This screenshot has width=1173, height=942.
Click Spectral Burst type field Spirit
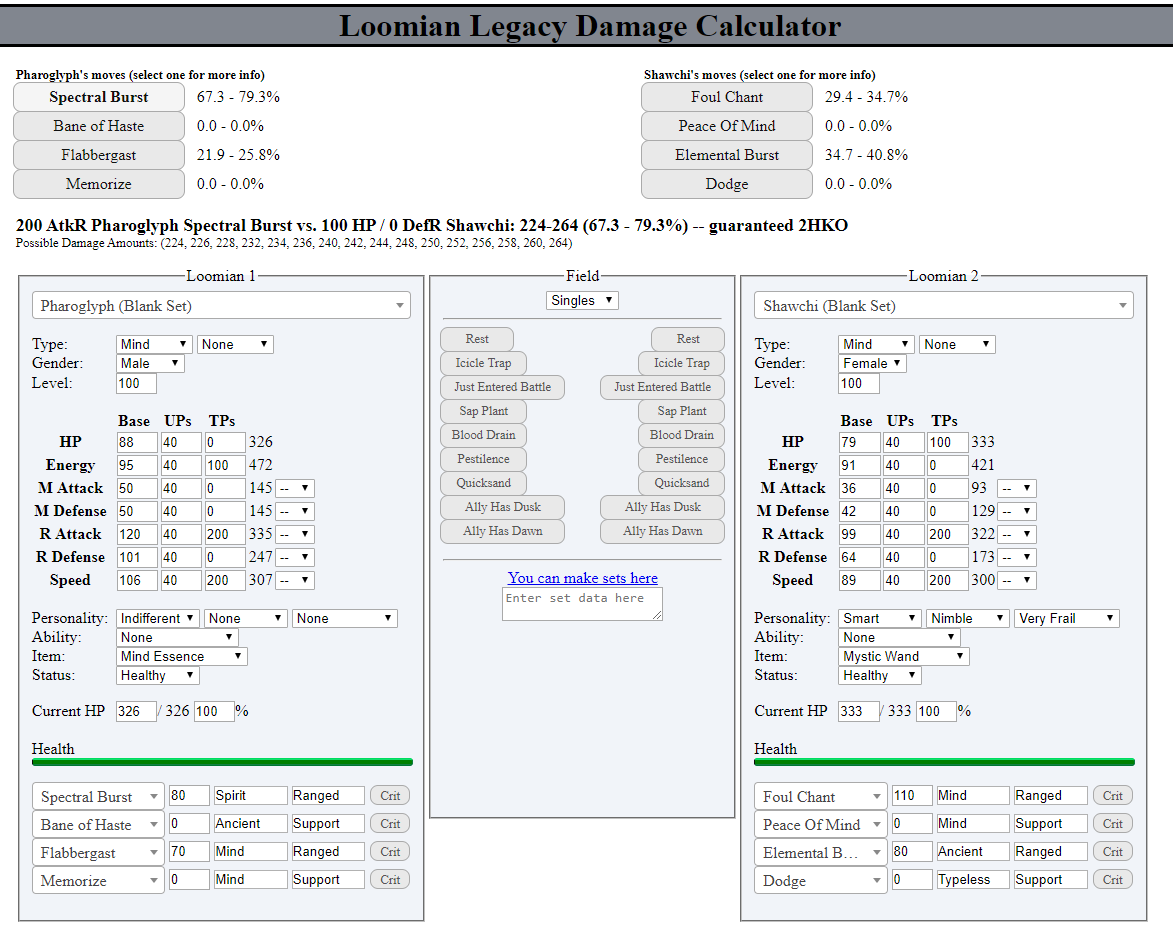click(x=251, y=795)
